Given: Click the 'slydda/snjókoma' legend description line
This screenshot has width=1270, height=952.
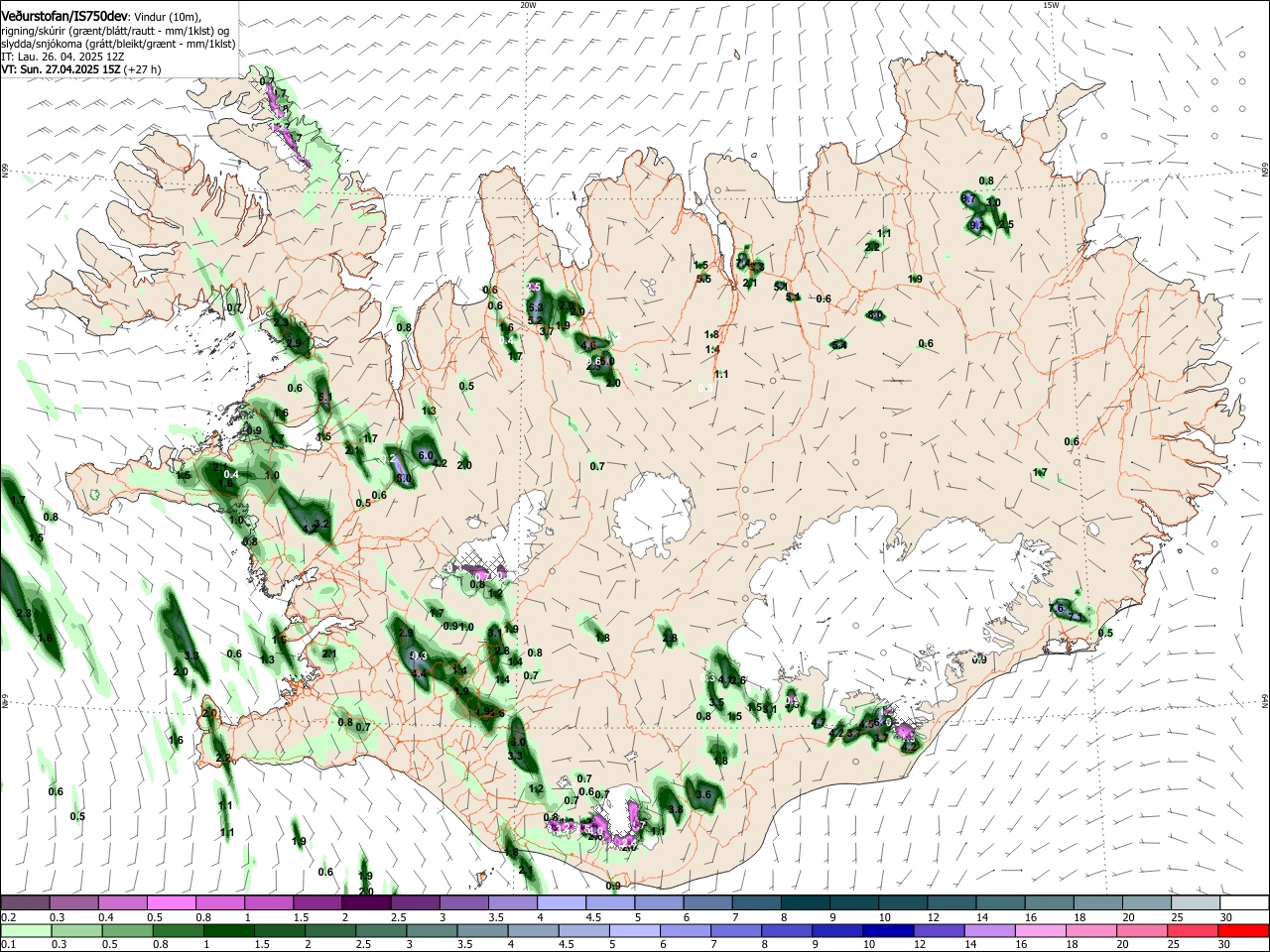Looking at the screenshot, I should [118, 44].
